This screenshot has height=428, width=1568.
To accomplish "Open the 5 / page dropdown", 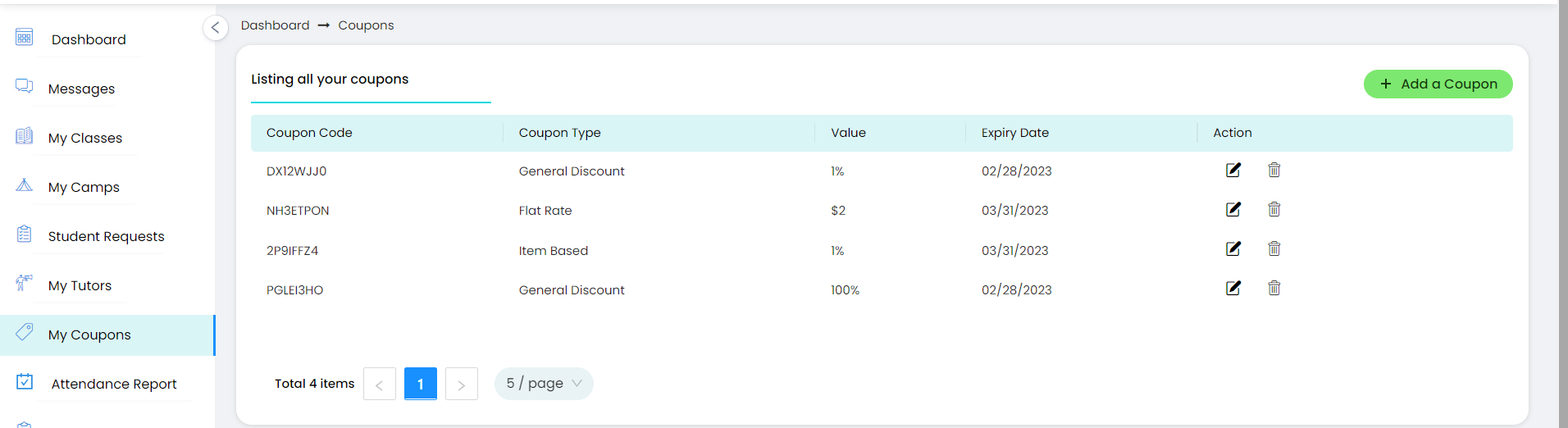I will [544, 384].
